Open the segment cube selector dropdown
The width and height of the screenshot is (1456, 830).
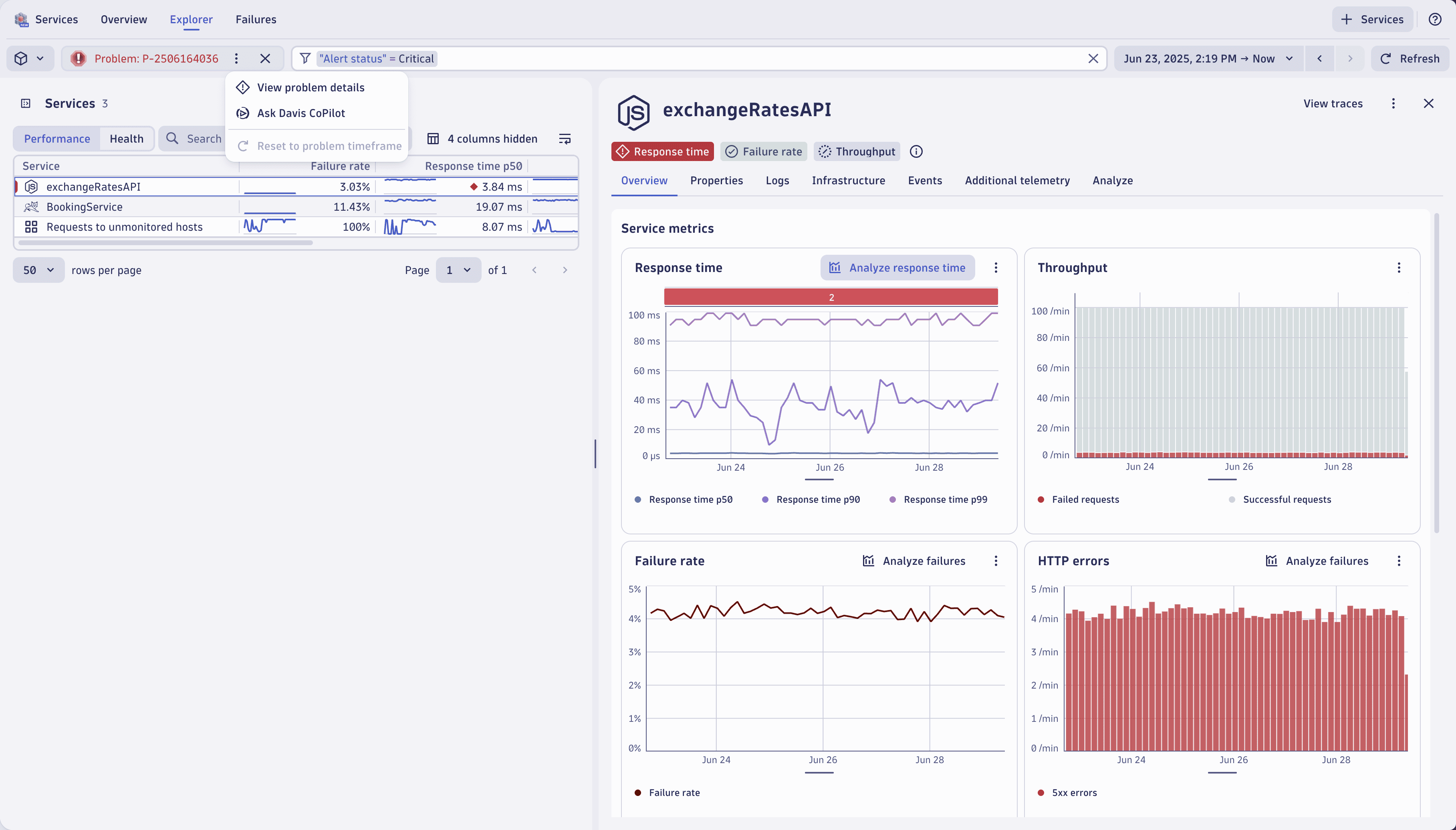coord(30,58)
